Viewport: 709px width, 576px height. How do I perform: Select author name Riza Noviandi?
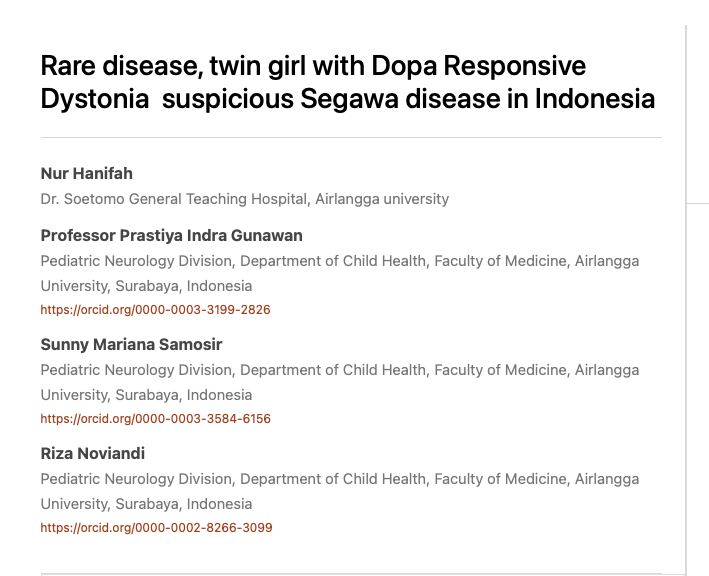point(93,453)
